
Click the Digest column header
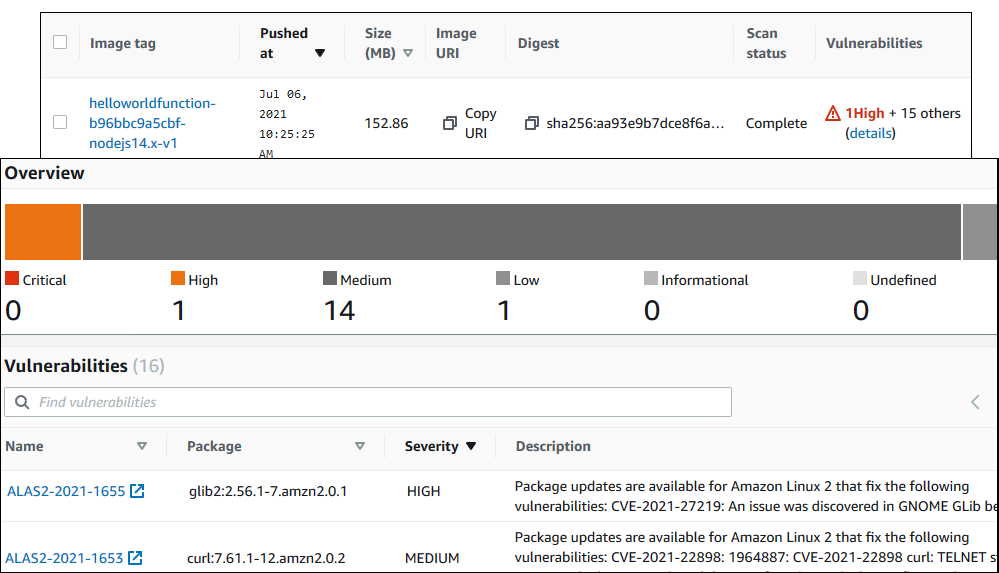click(538, 43)
